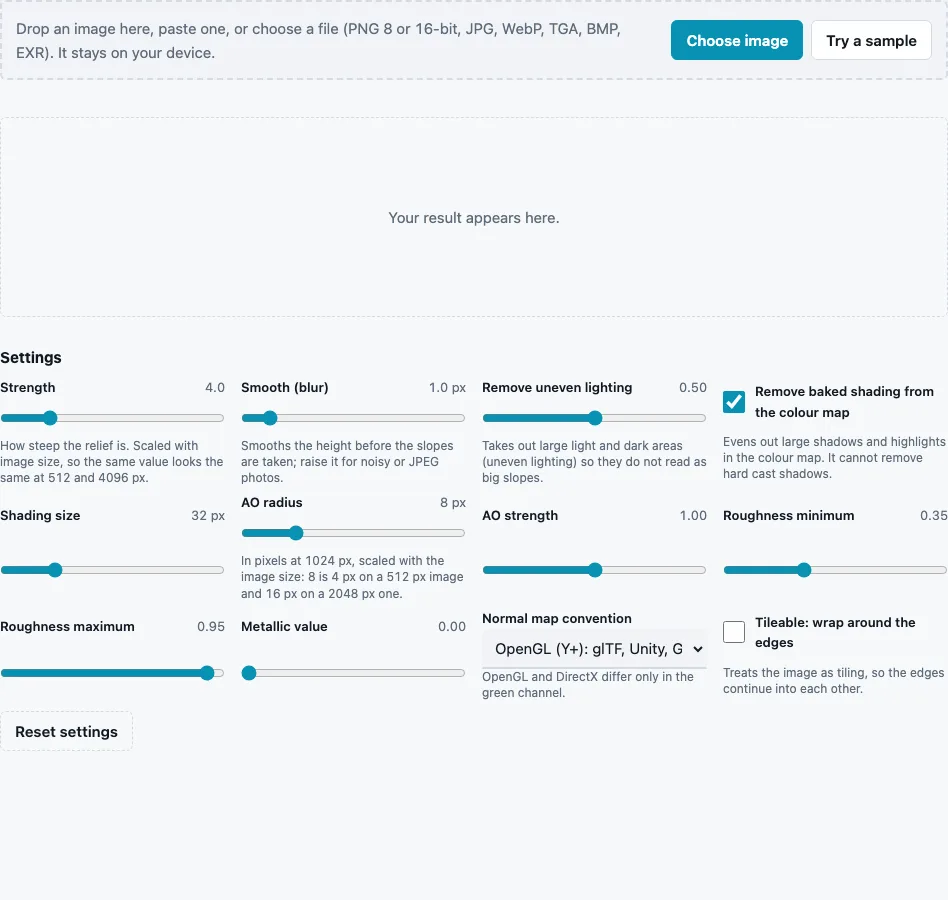Click the 'Takes out large light and dark areas' description
The image size is (948, 900).
point(594,461)
